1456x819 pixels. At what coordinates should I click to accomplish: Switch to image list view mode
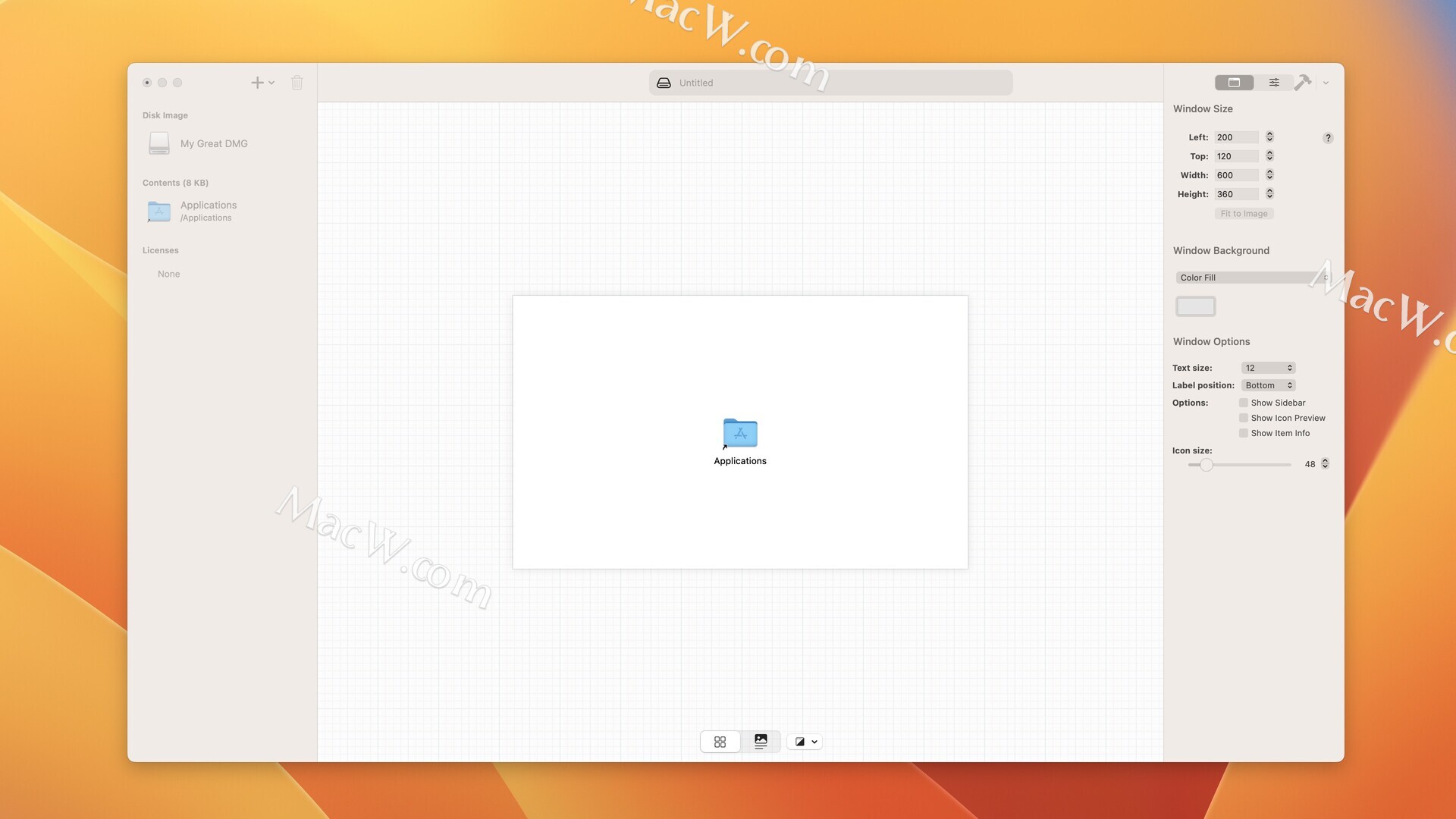click(x=761, y=742)
